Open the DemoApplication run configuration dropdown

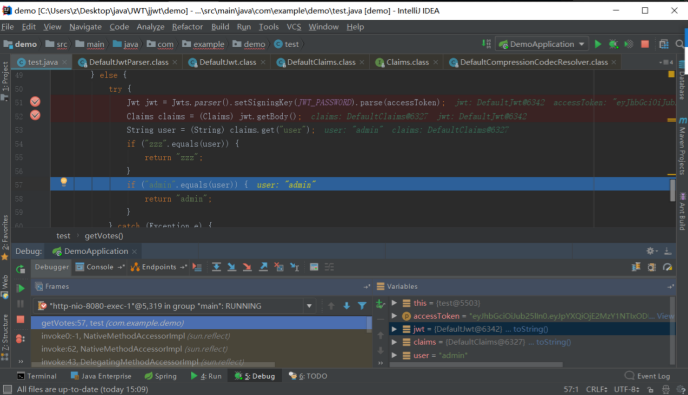coord(542,44)
